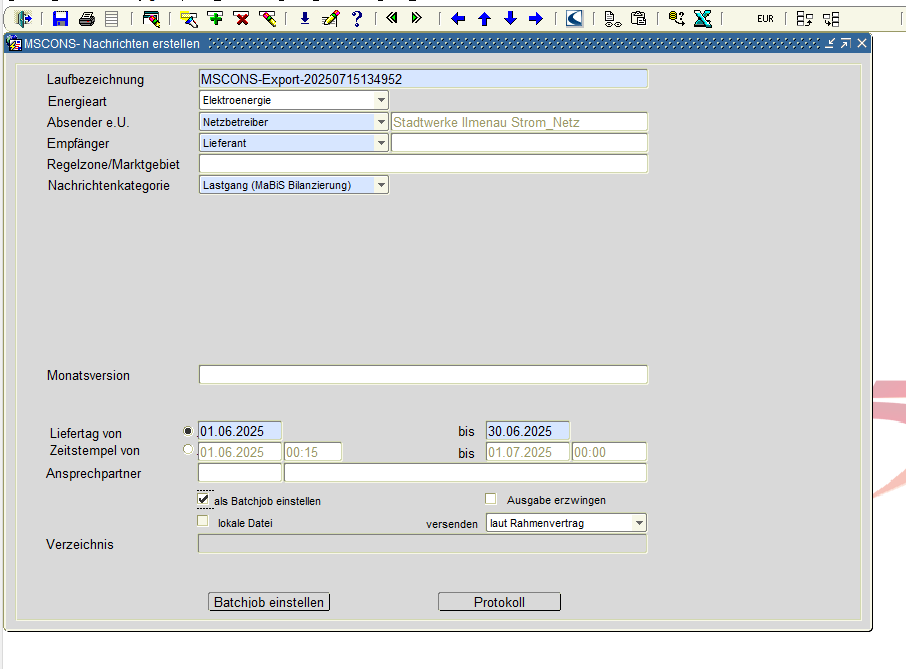Click the Protokoll button
This screenshot has height=669, width=906.
point(499,602)
